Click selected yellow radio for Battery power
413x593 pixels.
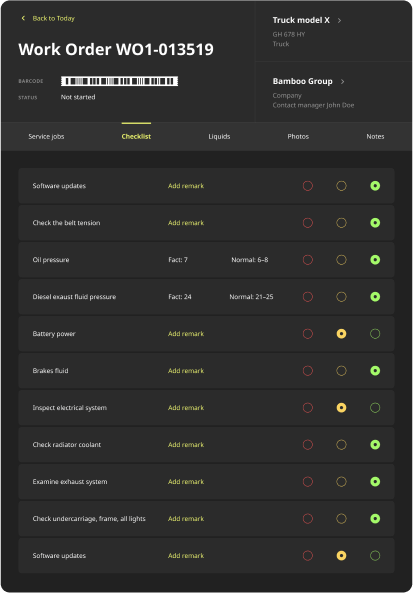click(342, 334)
